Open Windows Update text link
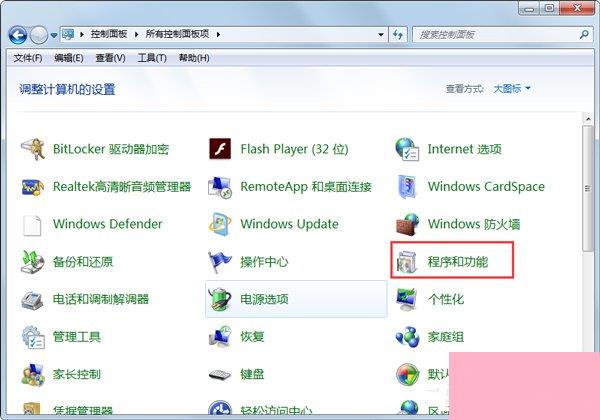The width and height of the screenshot is (600, 420). pos(289,224)
